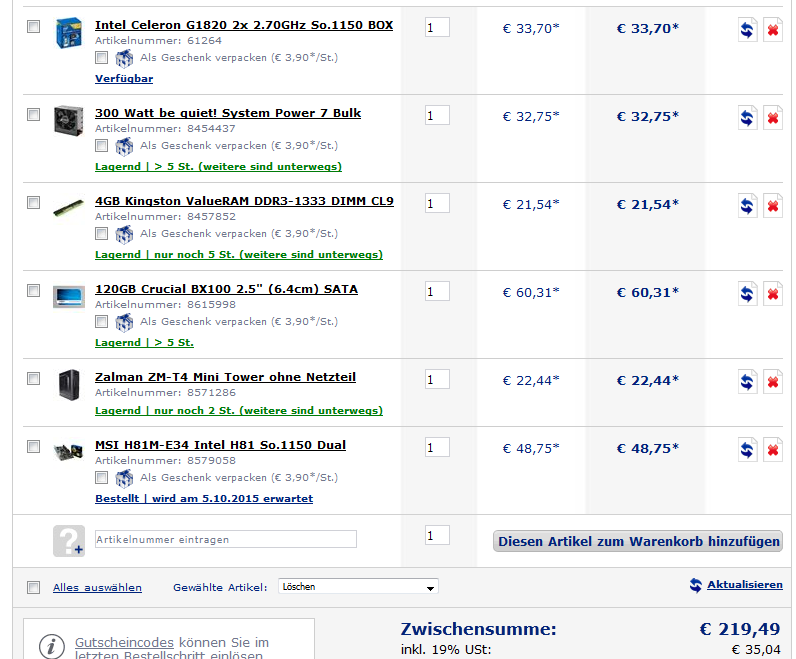Click the info icon beside Gutscheincodes
The height and width of the screenshot is (659, 796).
[x=51, y=646]
